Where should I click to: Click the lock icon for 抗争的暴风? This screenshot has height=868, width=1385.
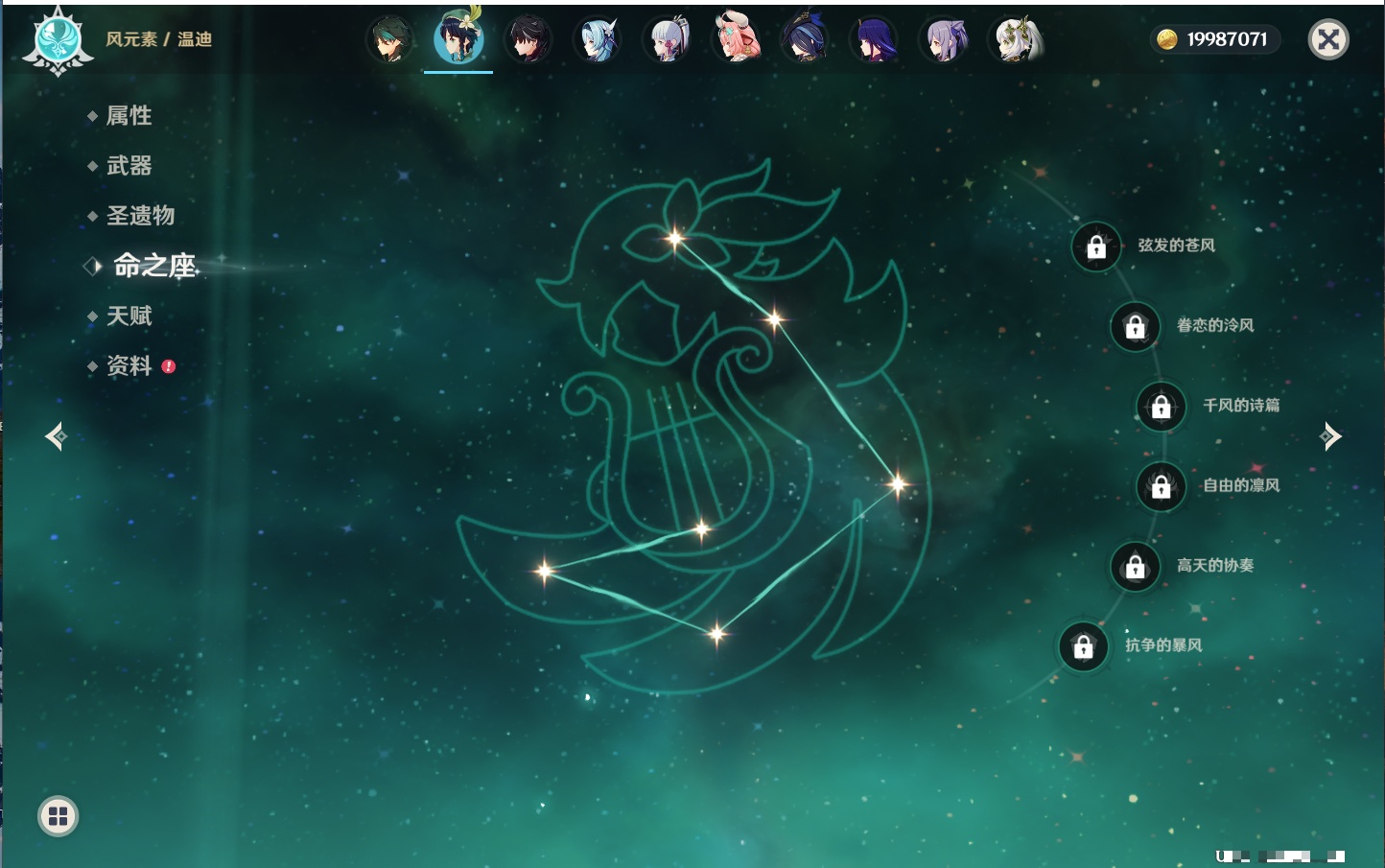tap(1084, 646)
